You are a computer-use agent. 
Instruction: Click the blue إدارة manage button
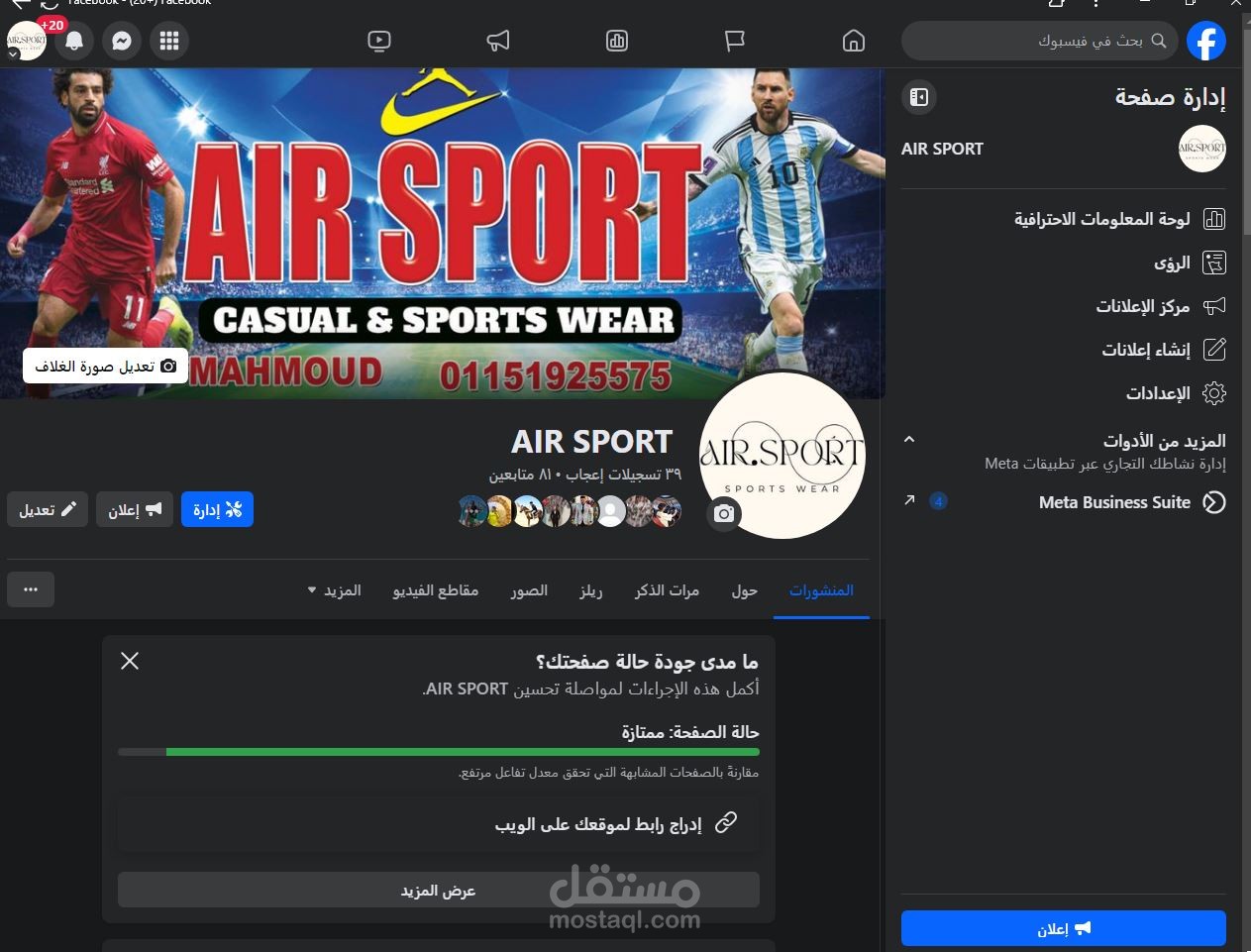click(x=217, y=509)
